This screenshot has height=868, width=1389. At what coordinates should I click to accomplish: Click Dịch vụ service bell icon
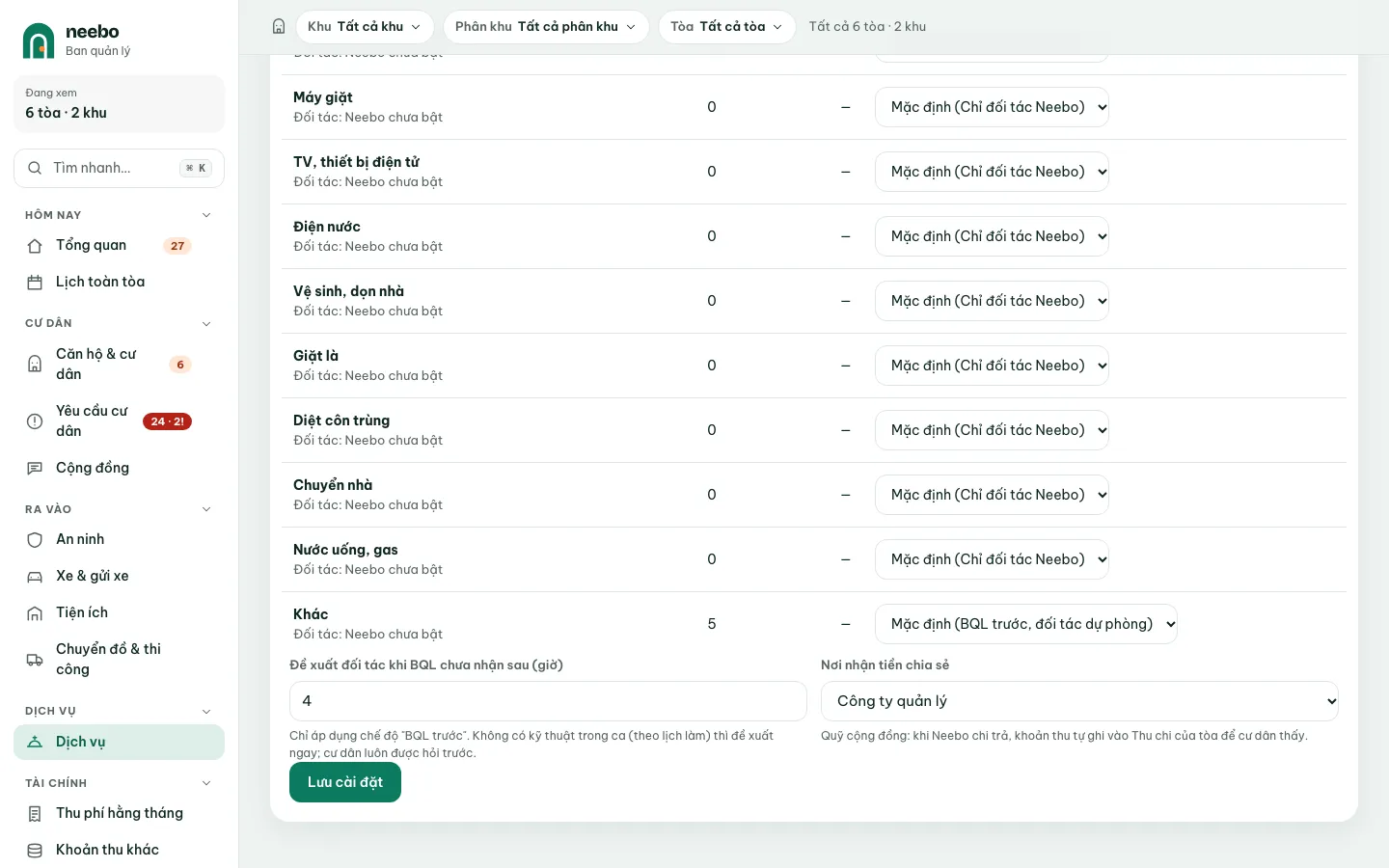[x=35, y=742]
